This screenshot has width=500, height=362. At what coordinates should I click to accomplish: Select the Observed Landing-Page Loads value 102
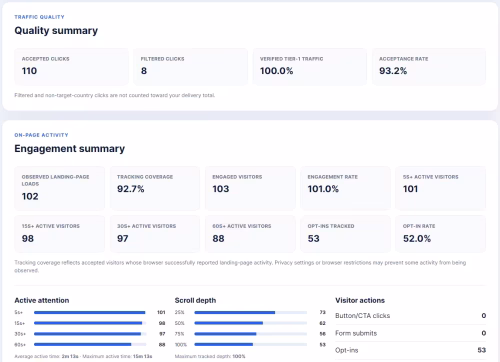30,196
